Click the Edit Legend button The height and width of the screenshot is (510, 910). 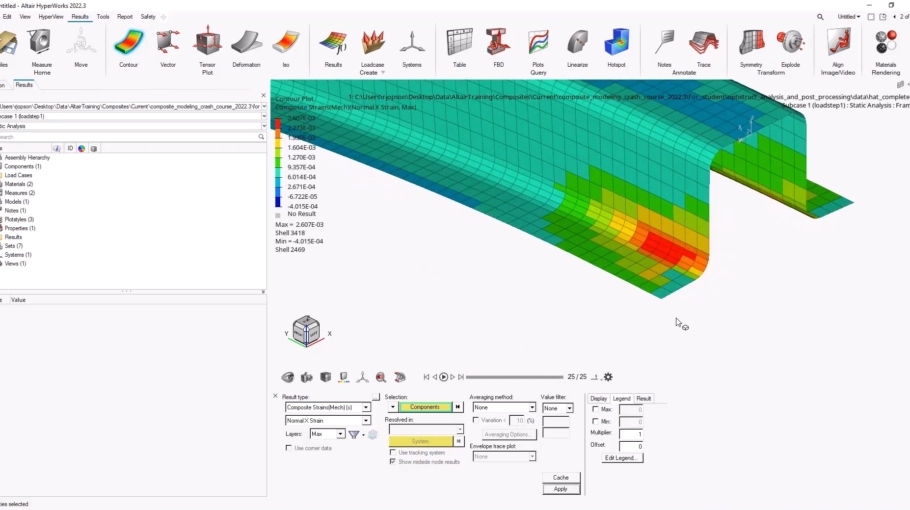[x=621, y=458]
